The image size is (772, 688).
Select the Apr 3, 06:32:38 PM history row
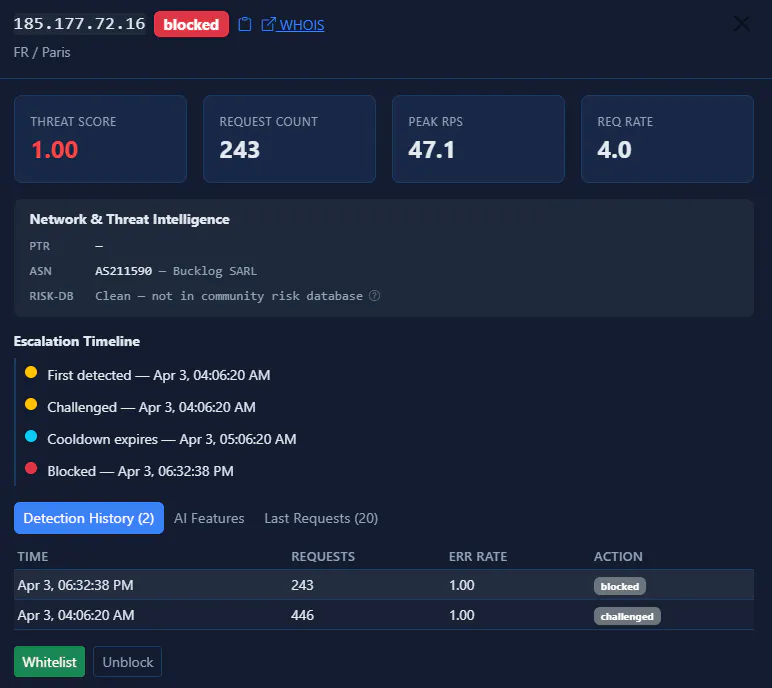[384, 585]
